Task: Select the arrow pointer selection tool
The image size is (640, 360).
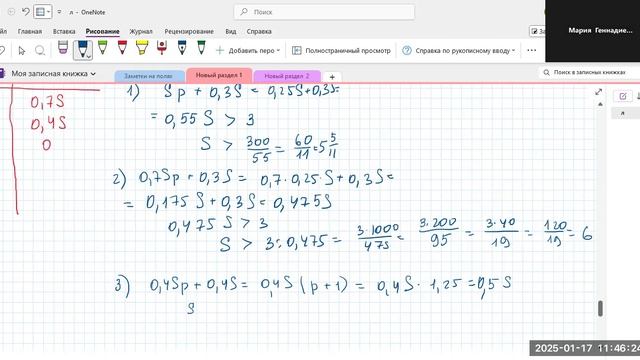Action: 22,51
